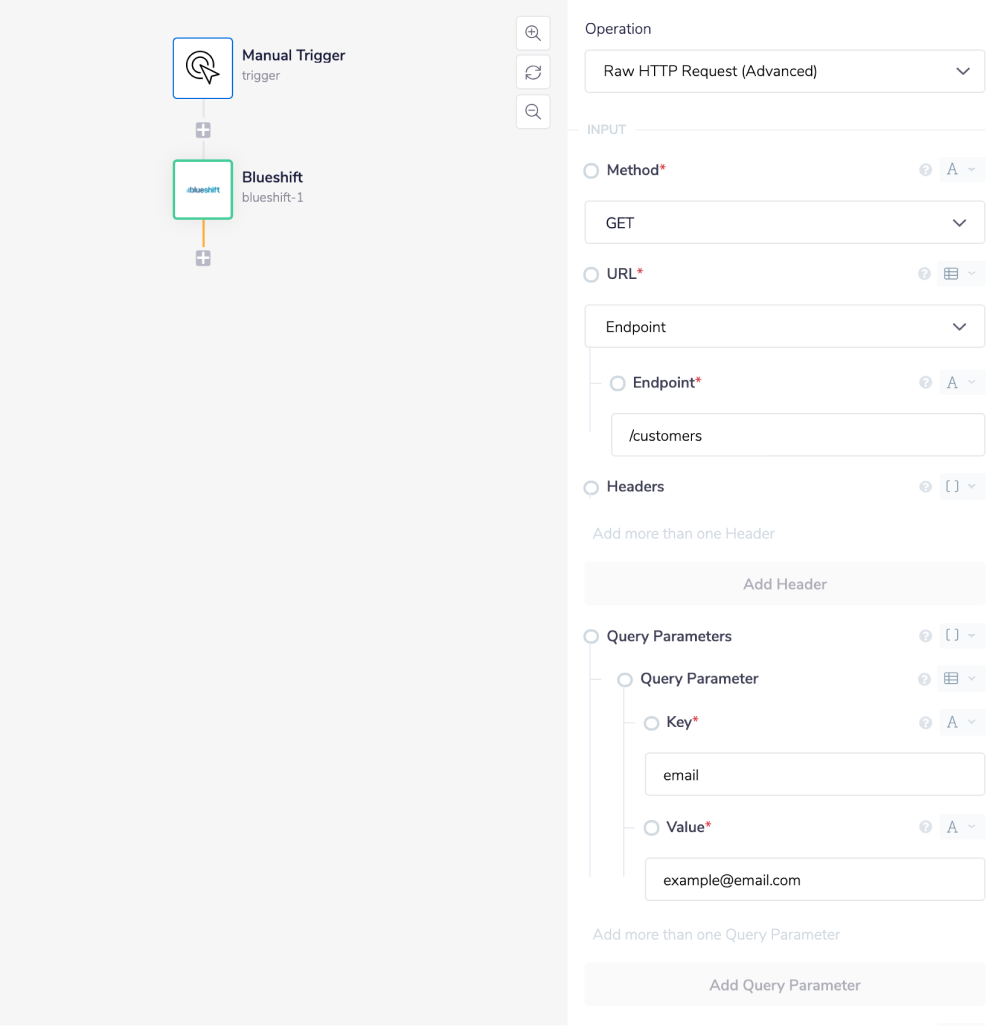Open help for the Method field
This screenshot has width=1000, height=1026.
click(x=925, y=170)
